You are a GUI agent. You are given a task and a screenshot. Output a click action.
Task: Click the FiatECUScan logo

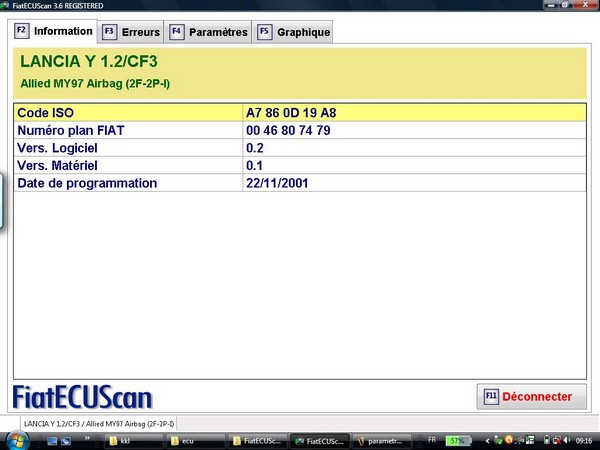82,397
